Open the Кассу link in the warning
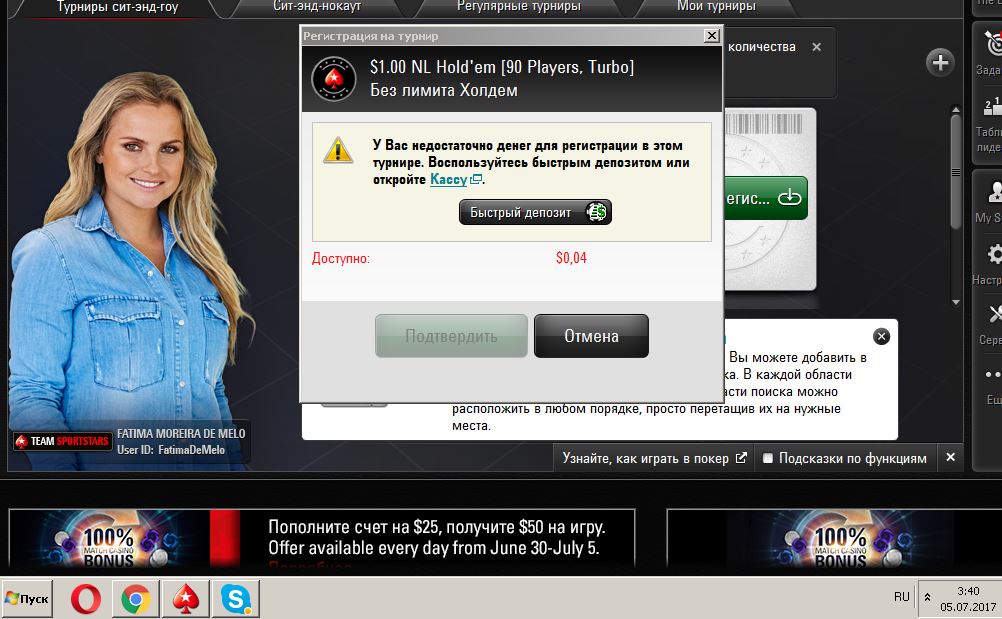The image size is (1002, 619). (449, 180)
